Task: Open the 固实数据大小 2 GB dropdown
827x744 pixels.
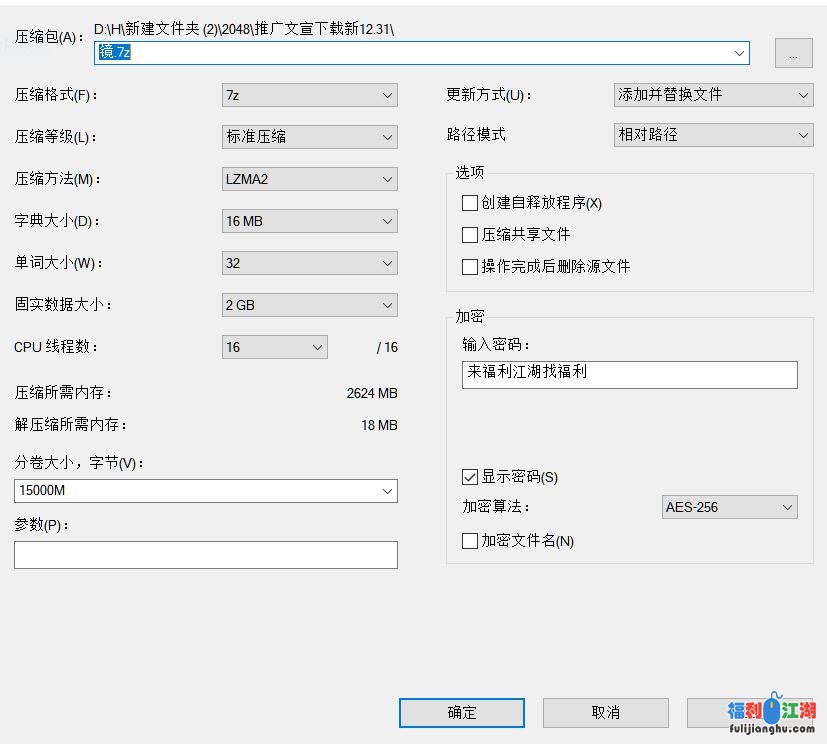Action: [309, 305]
